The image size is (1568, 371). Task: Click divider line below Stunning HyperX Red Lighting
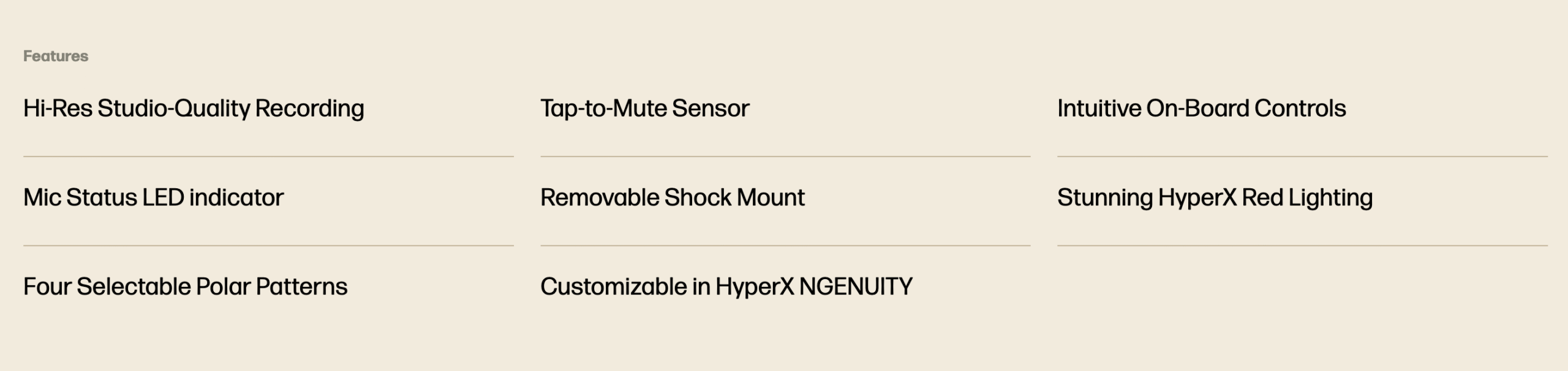[1302, 245]
